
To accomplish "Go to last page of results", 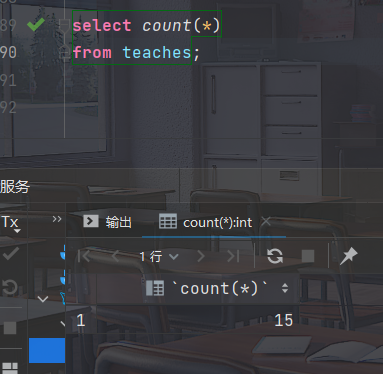I will click(233, 256).
